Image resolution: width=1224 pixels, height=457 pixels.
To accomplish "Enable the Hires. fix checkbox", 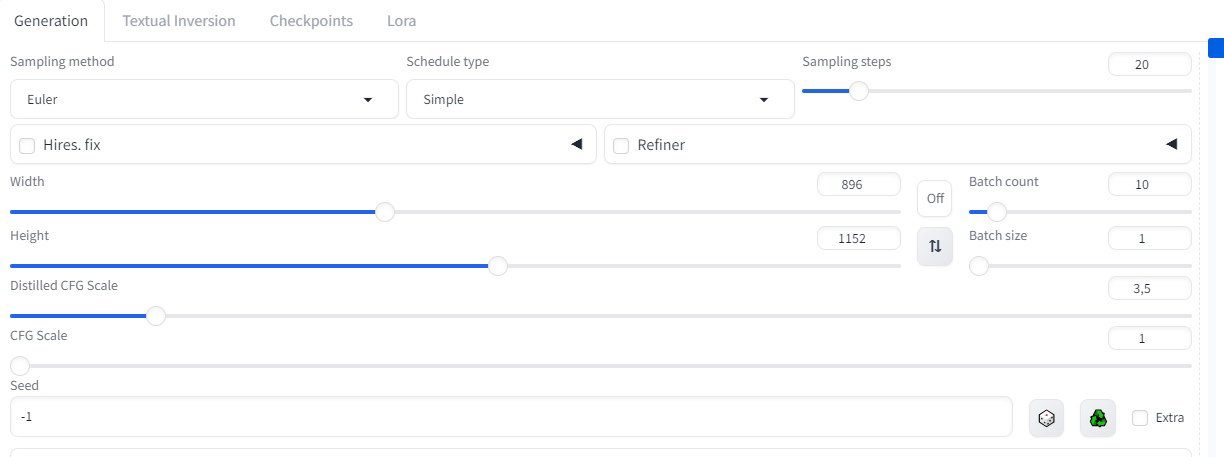I will (27, 146).
